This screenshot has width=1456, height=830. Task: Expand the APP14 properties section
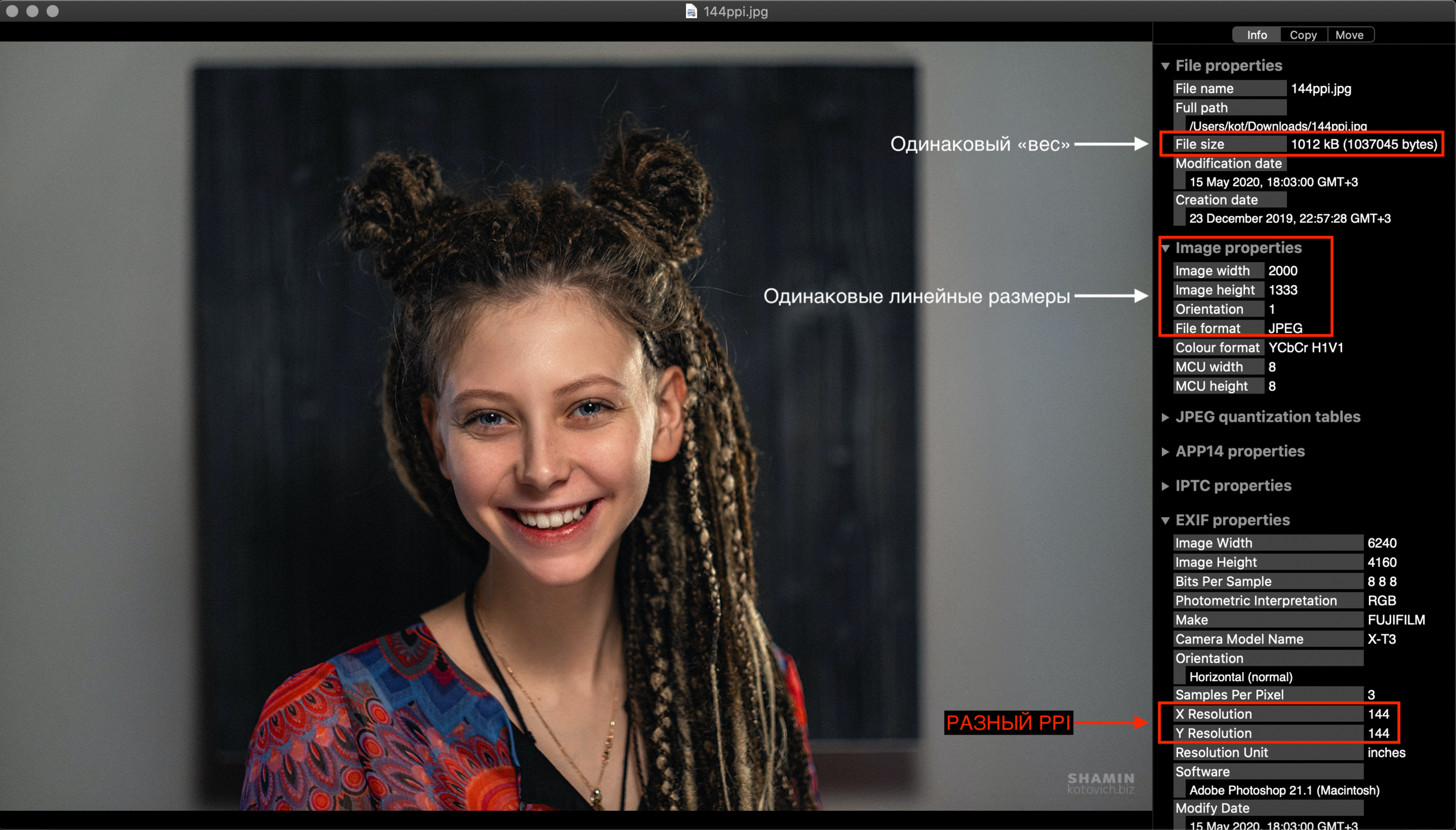[1166, 451]
